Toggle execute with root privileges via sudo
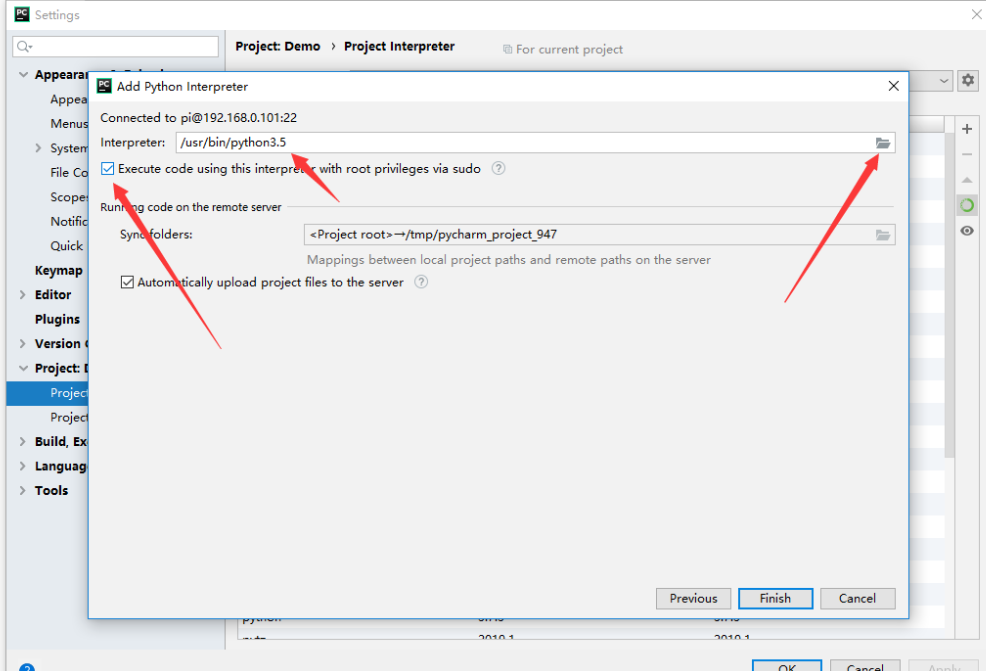 tap(108, 169)
